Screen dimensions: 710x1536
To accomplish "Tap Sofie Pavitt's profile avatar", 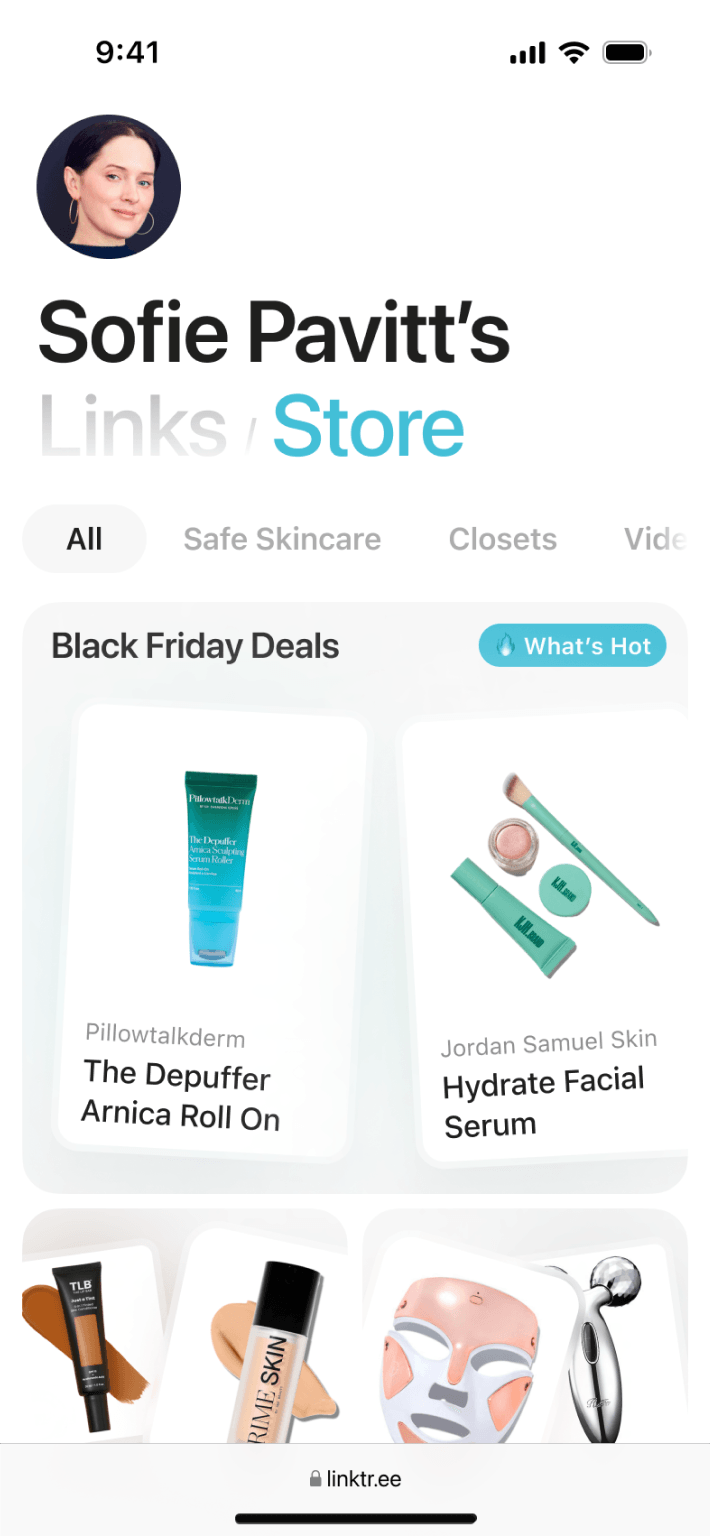I will [x=108, y=186].
